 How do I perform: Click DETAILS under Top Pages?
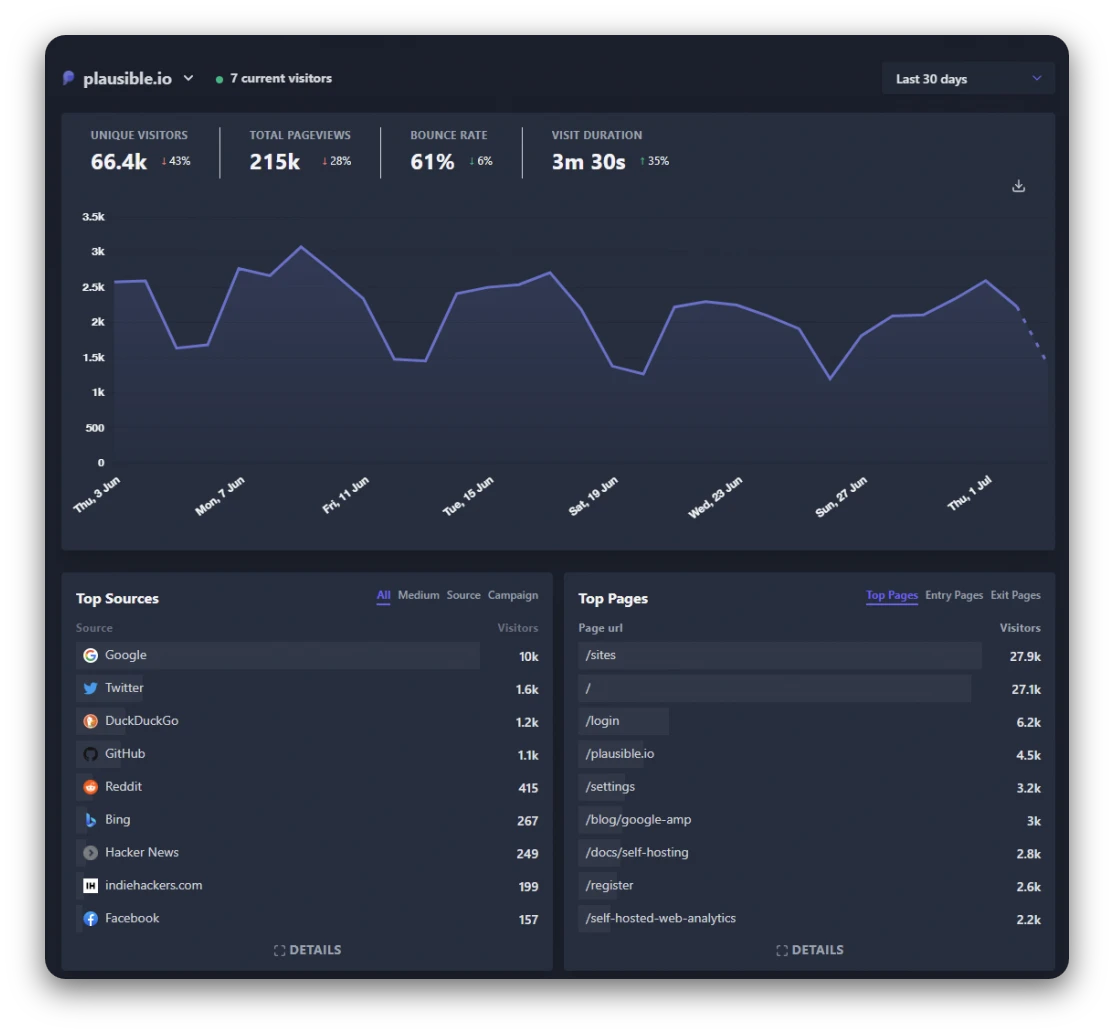click(810, 950)
